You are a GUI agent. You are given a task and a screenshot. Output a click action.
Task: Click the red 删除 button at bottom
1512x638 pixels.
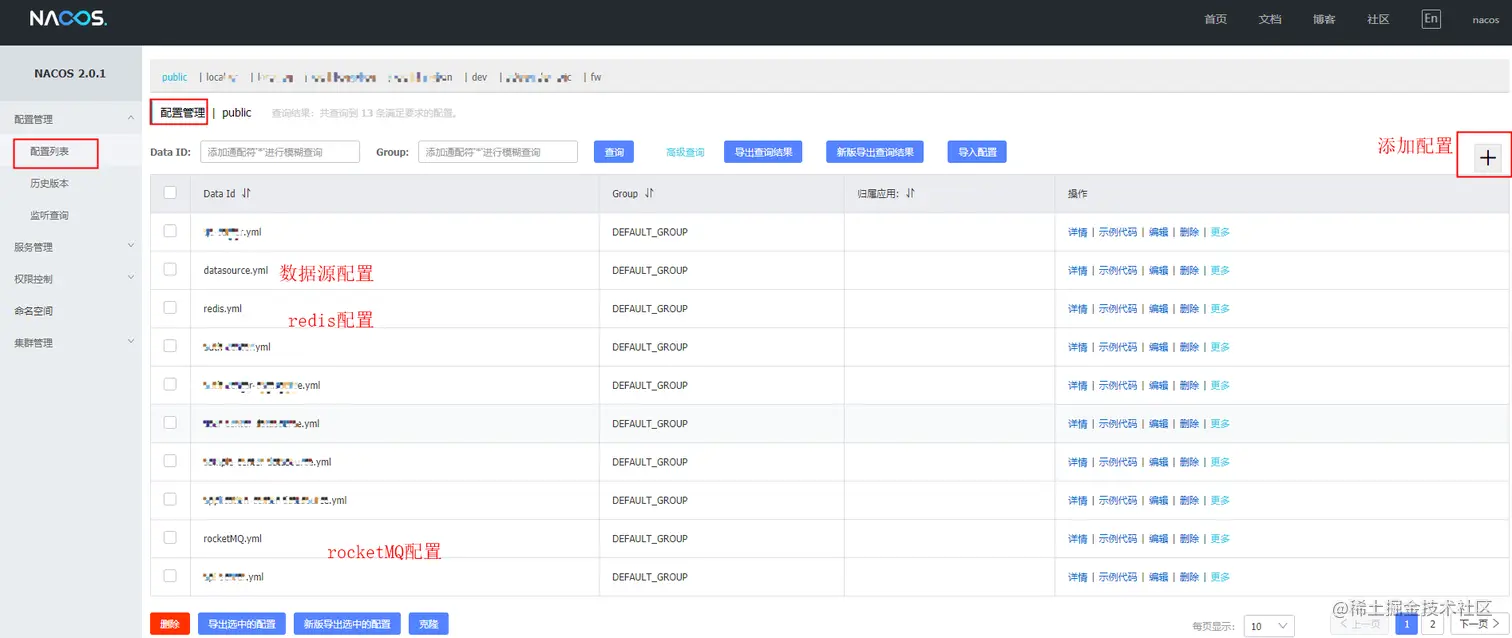(170, 624)
